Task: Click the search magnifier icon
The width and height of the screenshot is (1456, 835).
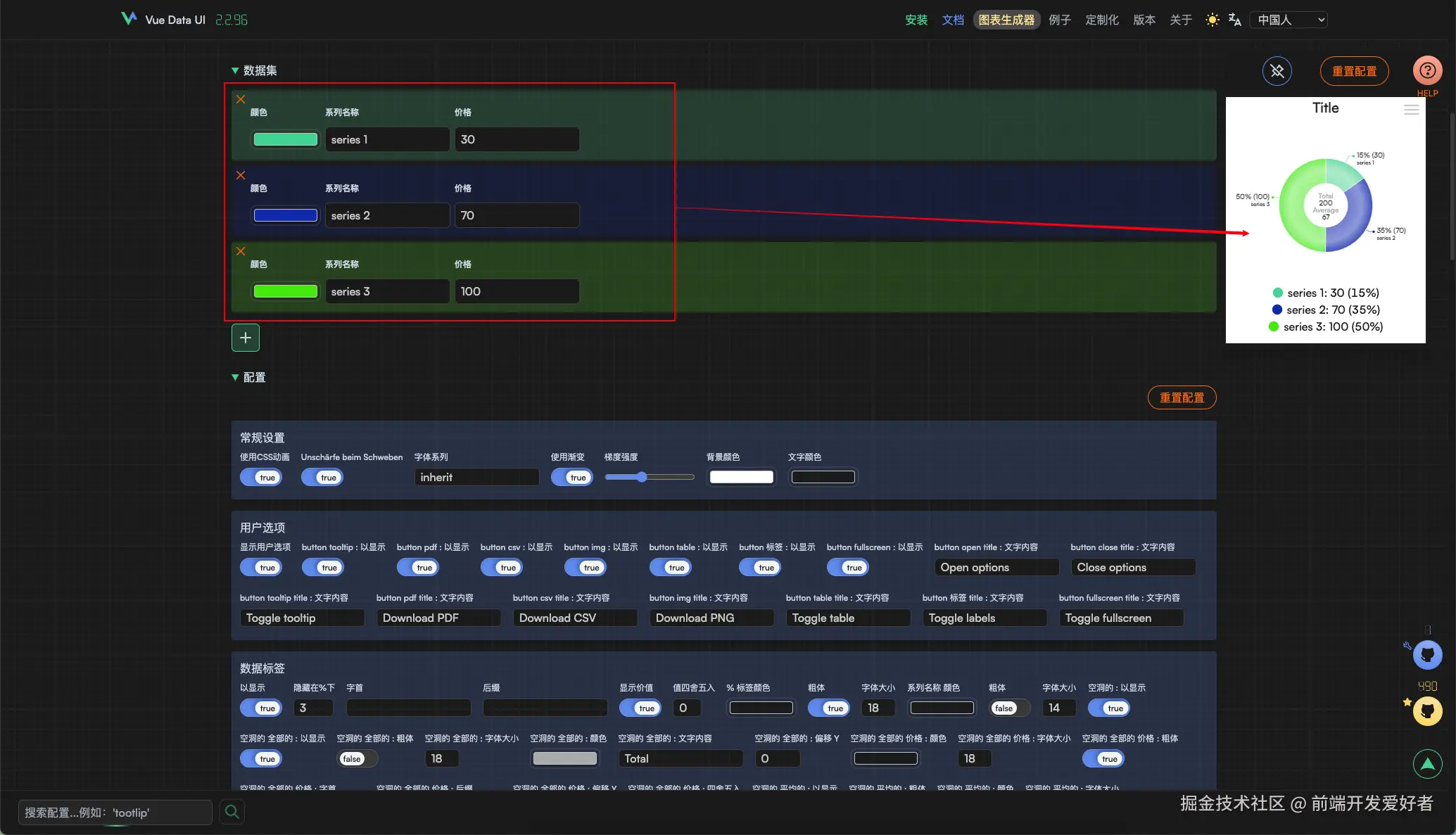Action: 232,812
